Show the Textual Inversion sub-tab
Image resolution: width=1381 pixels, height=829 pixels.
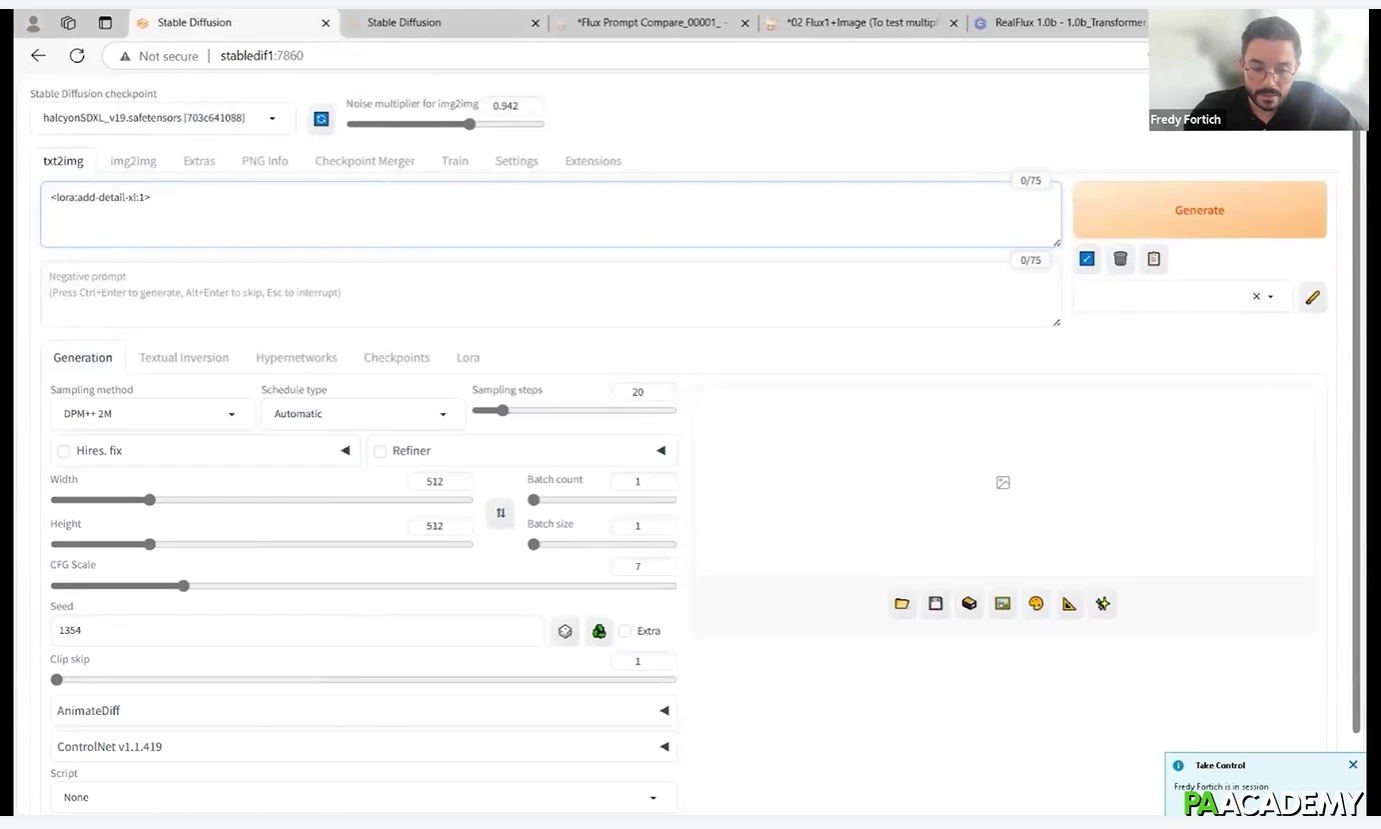(x=184, y=358)
